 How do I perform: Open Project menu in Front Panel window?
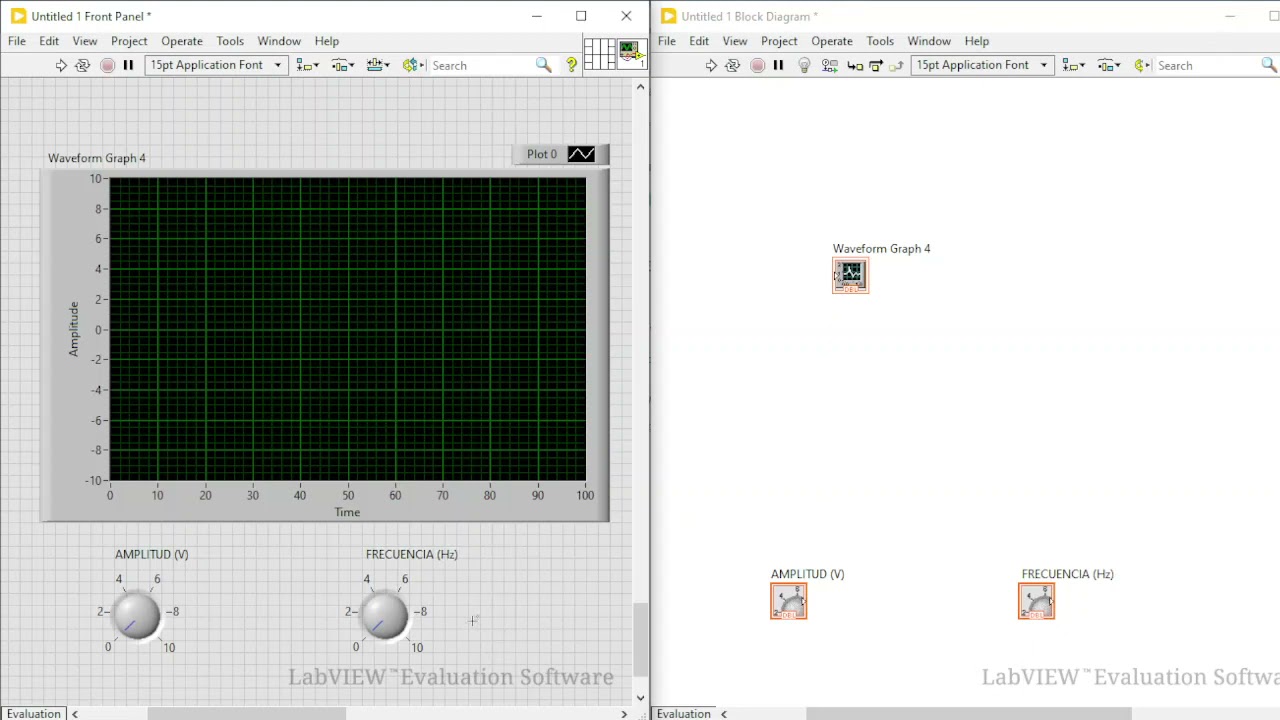tap(129, 41)
